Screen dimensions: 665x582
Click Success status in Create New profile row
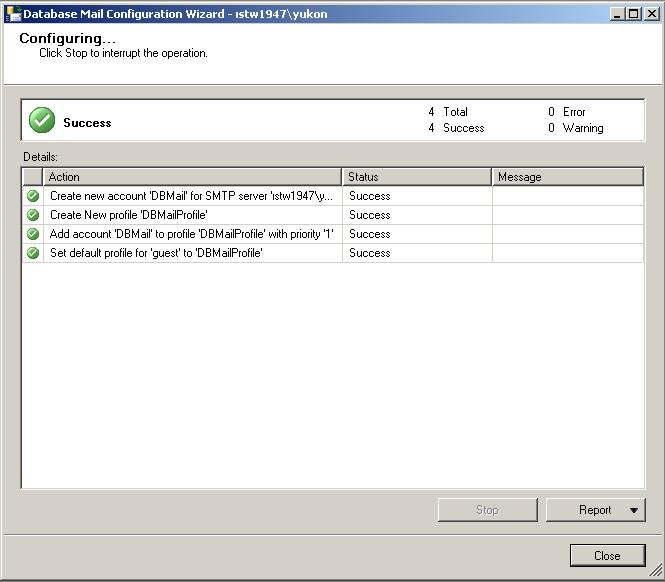369,215
